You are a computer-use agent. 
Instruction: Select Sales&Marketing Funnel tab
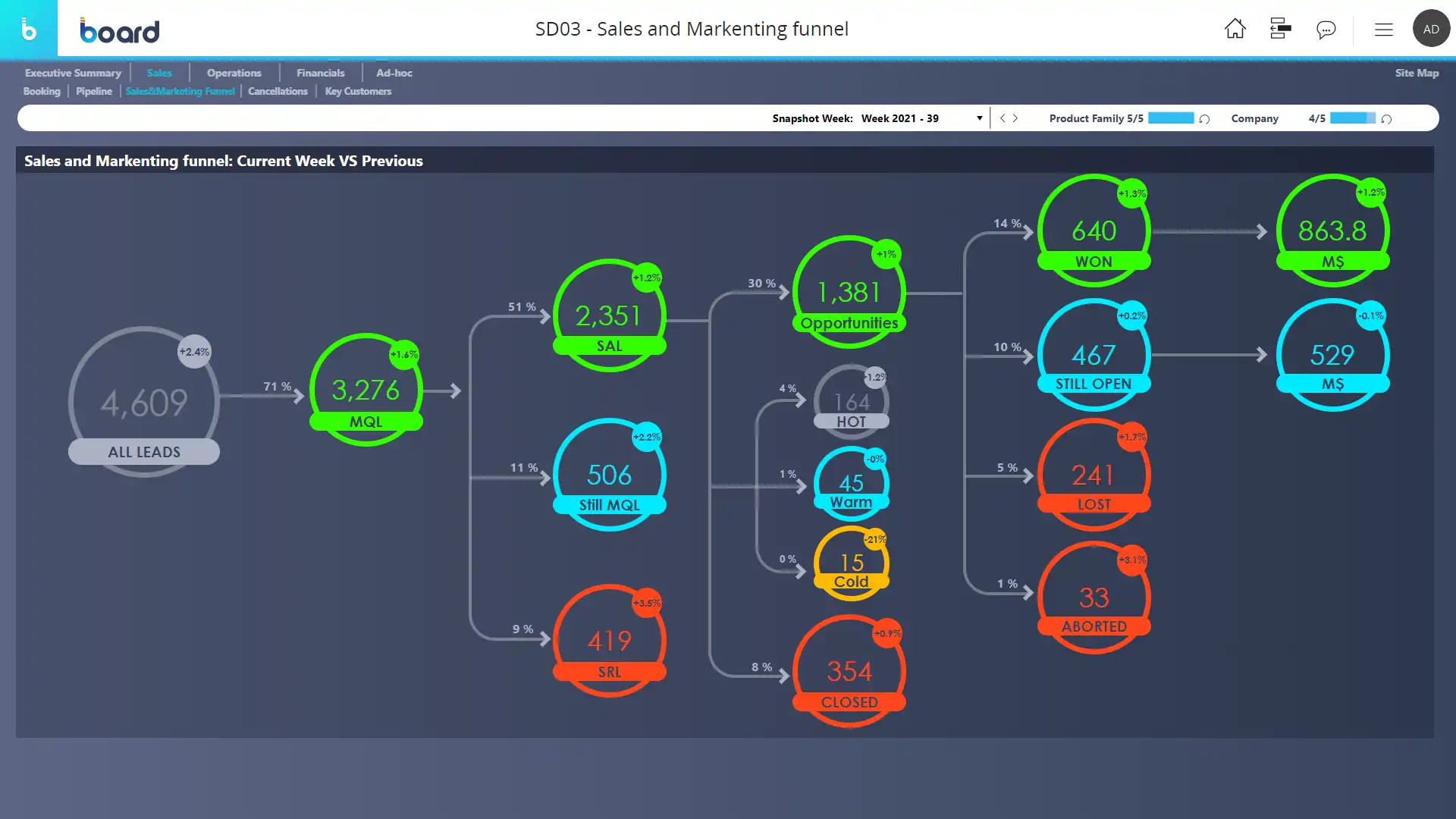click(x=180, y=91)
